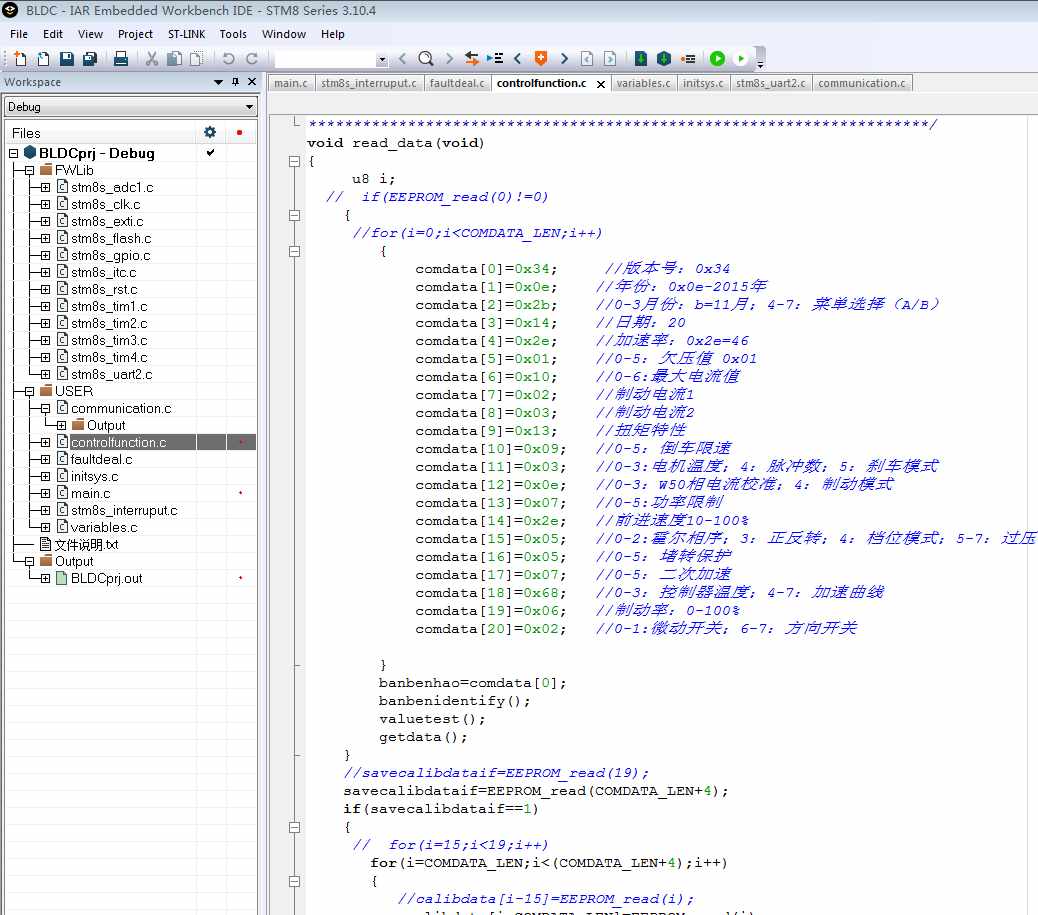The height and width of the screenshot is (915, 1038).
Task: Click the Open file toolbar icon
Action: [x=43, y=59]
